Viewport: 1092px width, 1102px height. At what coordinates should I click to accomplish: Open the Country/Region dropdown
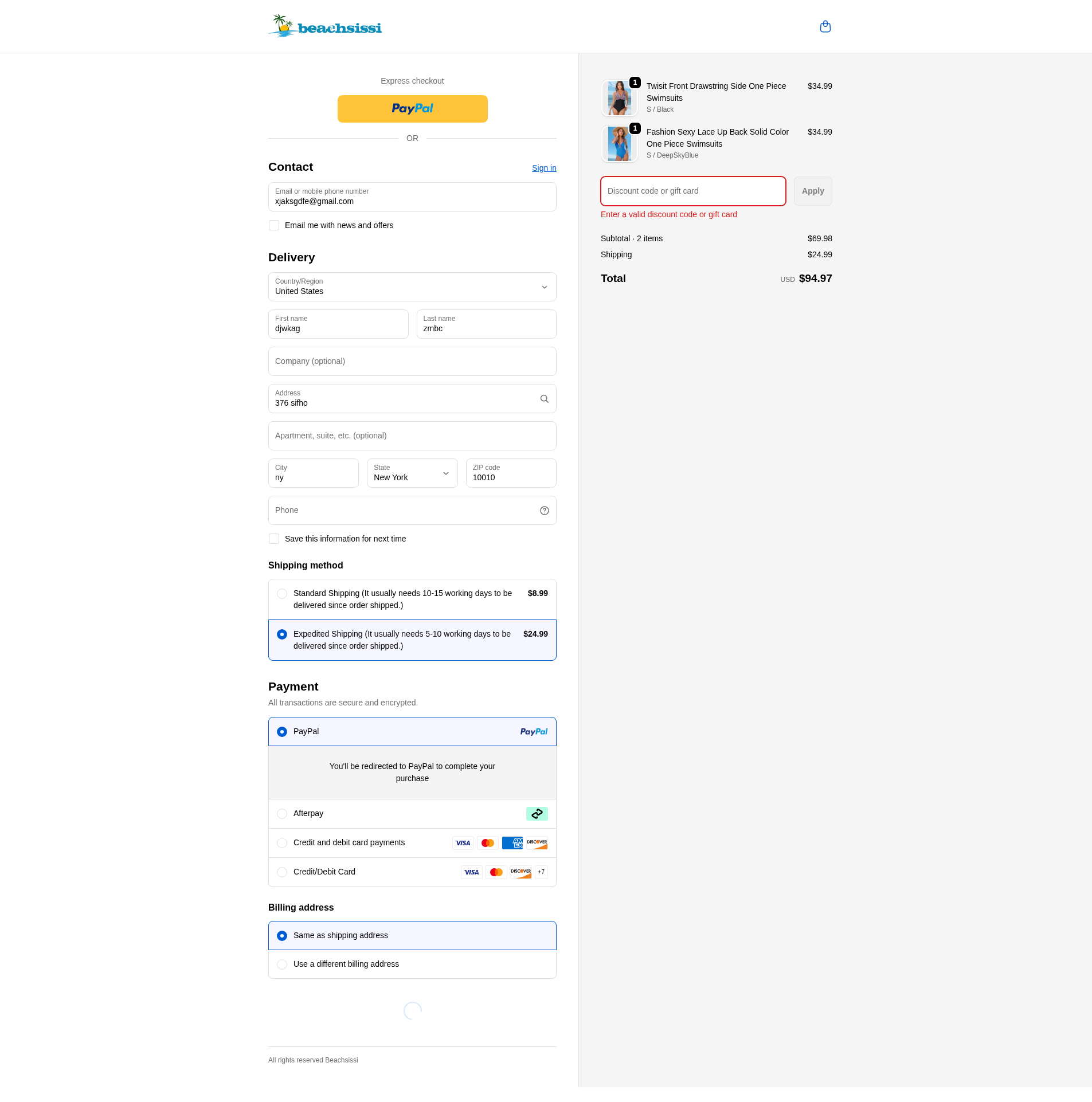coord(412,287)
